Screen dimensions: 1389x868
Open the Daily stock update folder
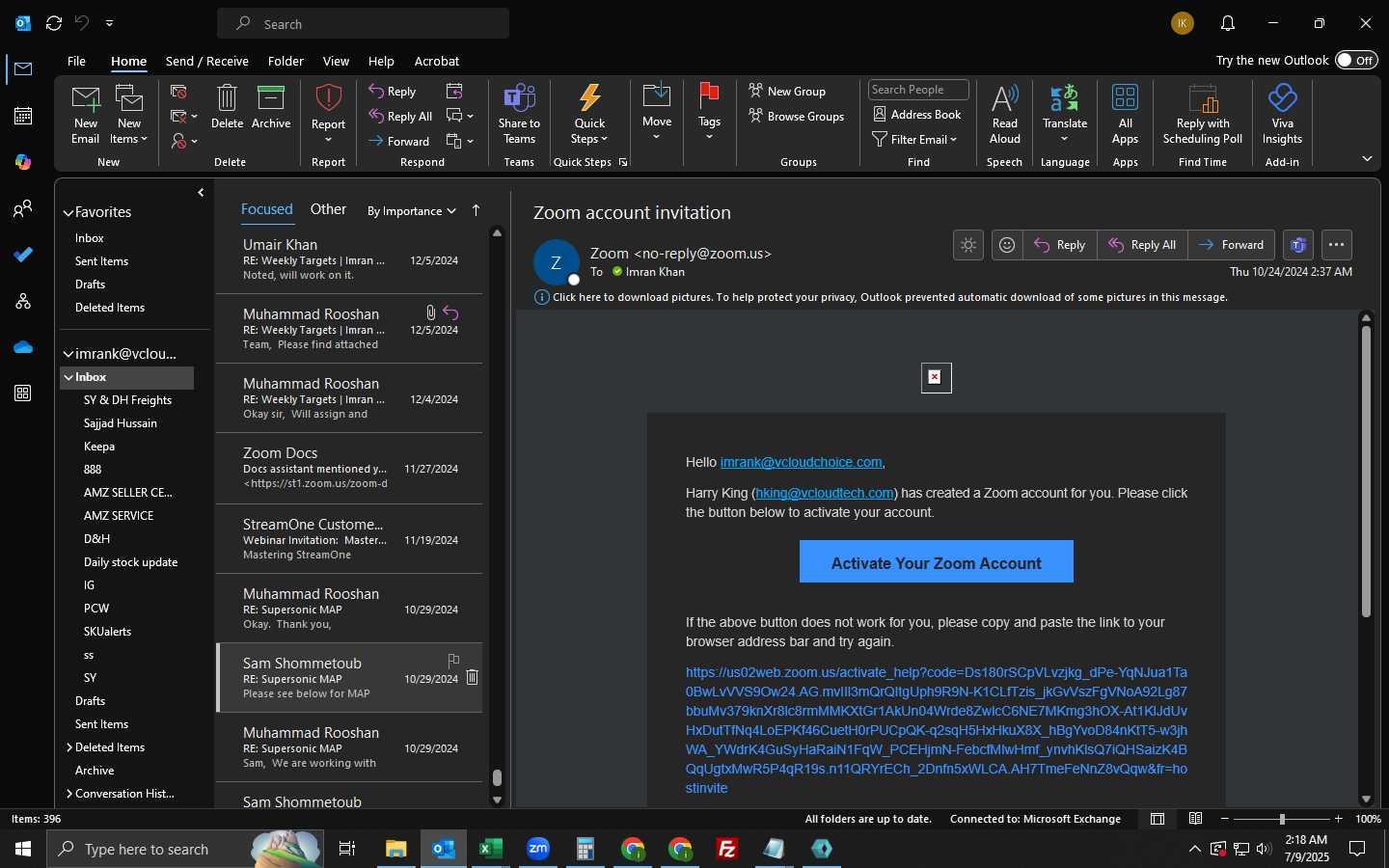(130, 562)
